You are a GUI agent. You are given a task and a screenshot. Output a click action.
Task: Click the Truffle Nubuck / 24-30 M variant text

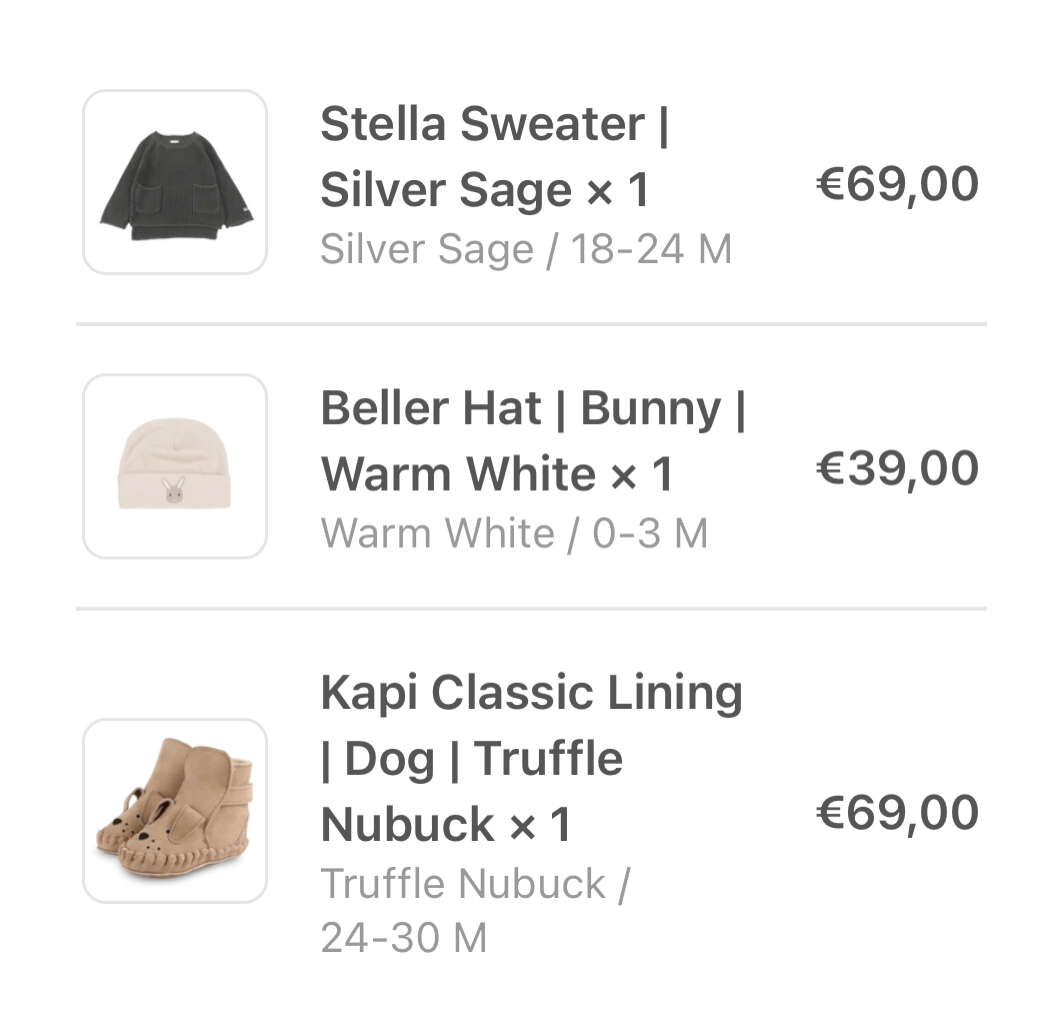pos(475,910)
